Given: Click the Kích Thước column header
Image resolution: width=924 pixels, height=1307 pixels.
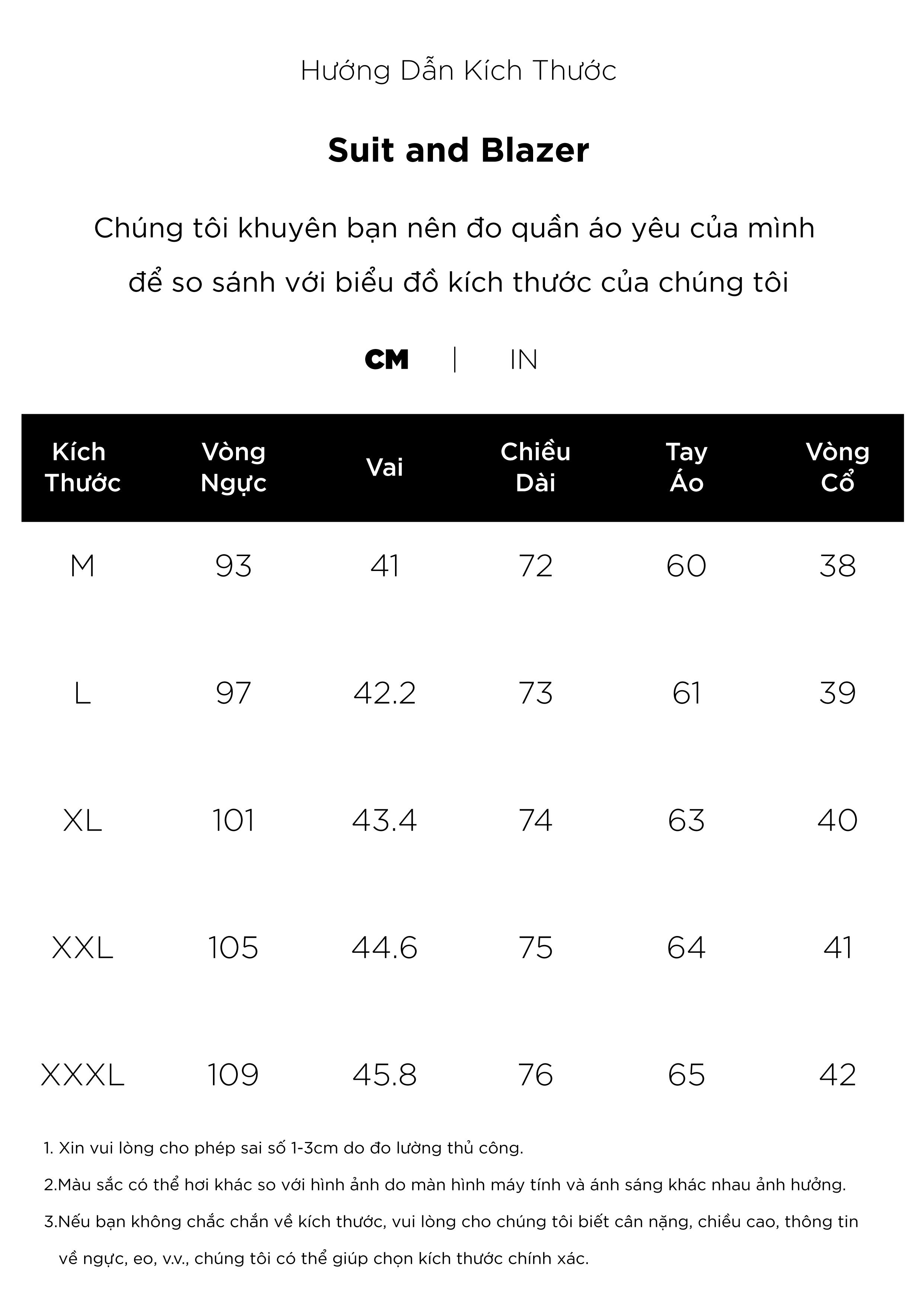Looking at the screenshot, I should click(83, 467).
